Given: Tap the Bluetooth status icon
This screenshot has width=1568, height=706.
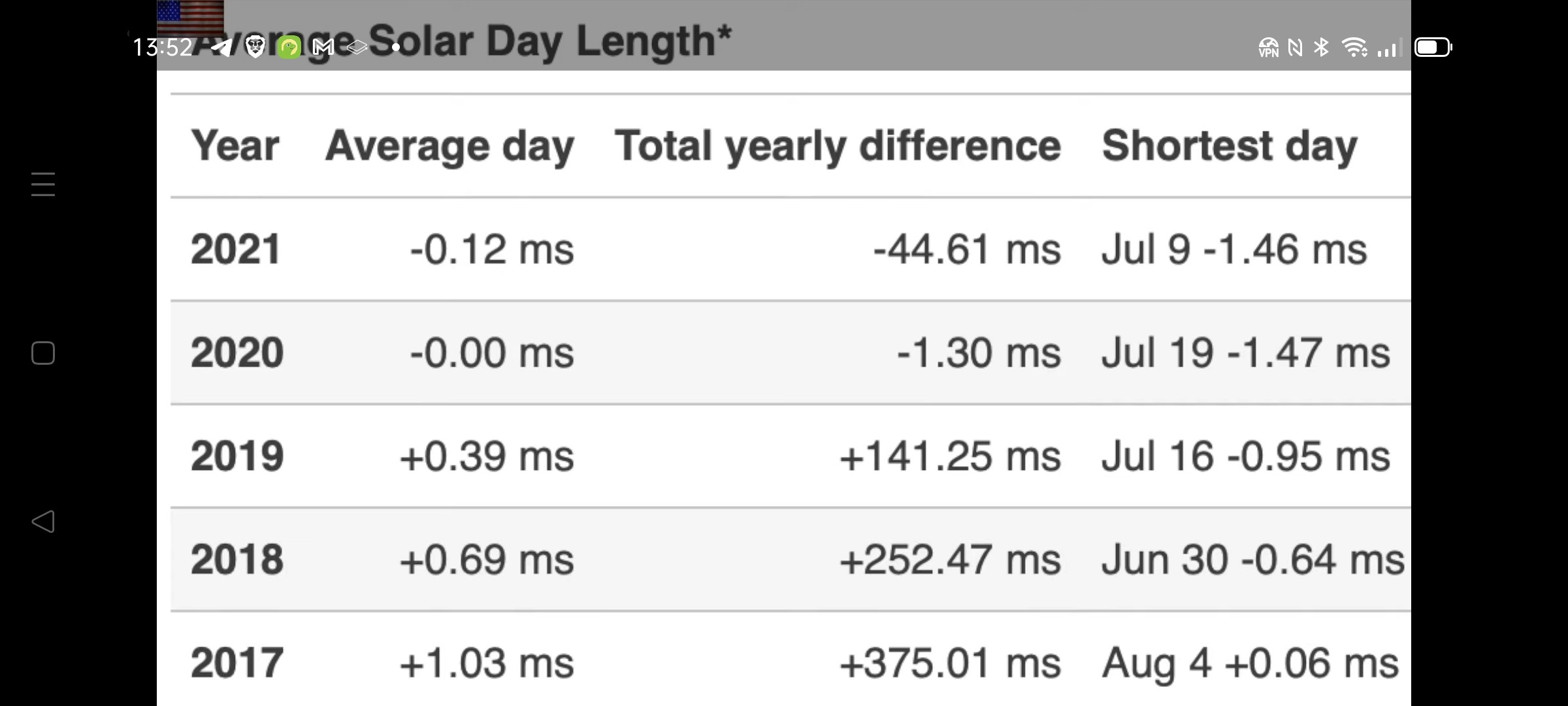Looking at the screenshot, I should click(x=1322, y=47).
